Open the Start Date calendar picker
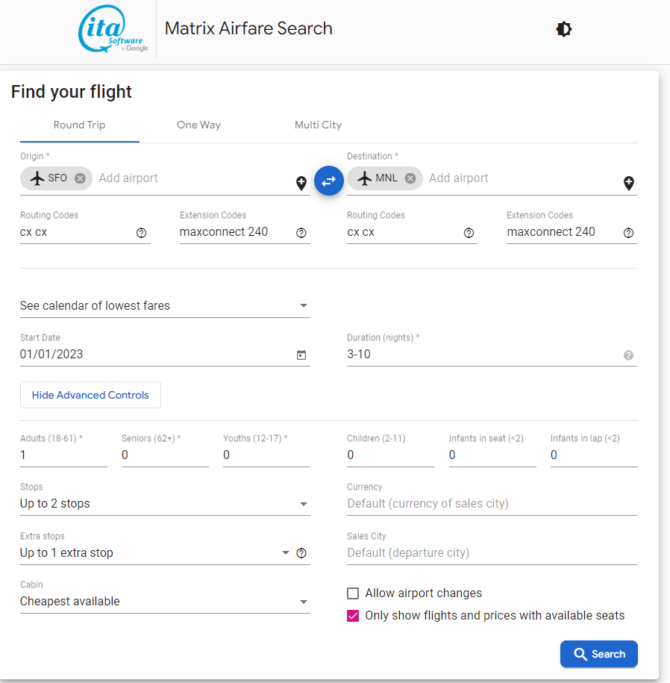The width and height of the screenshot is (670, 683). pyautogui.click(x=301, y=355)
